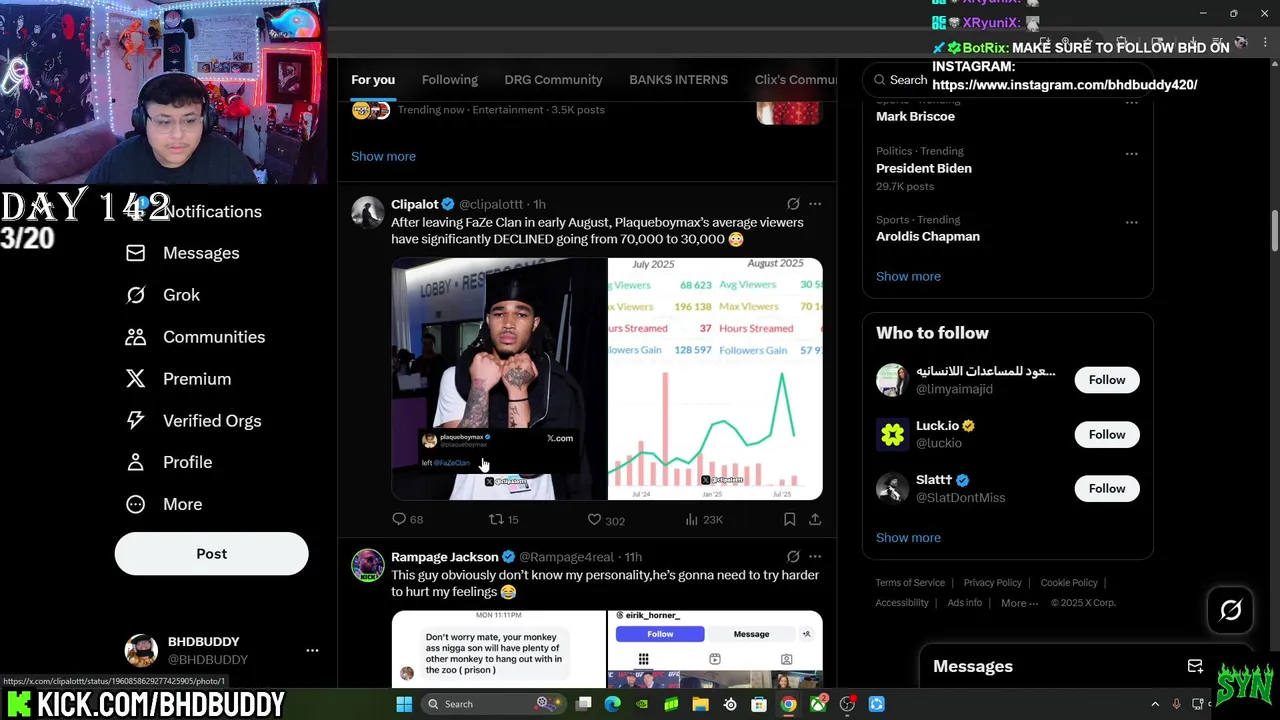
Task: Open Mark Briscoe trending topic
Action: (915, 116)
